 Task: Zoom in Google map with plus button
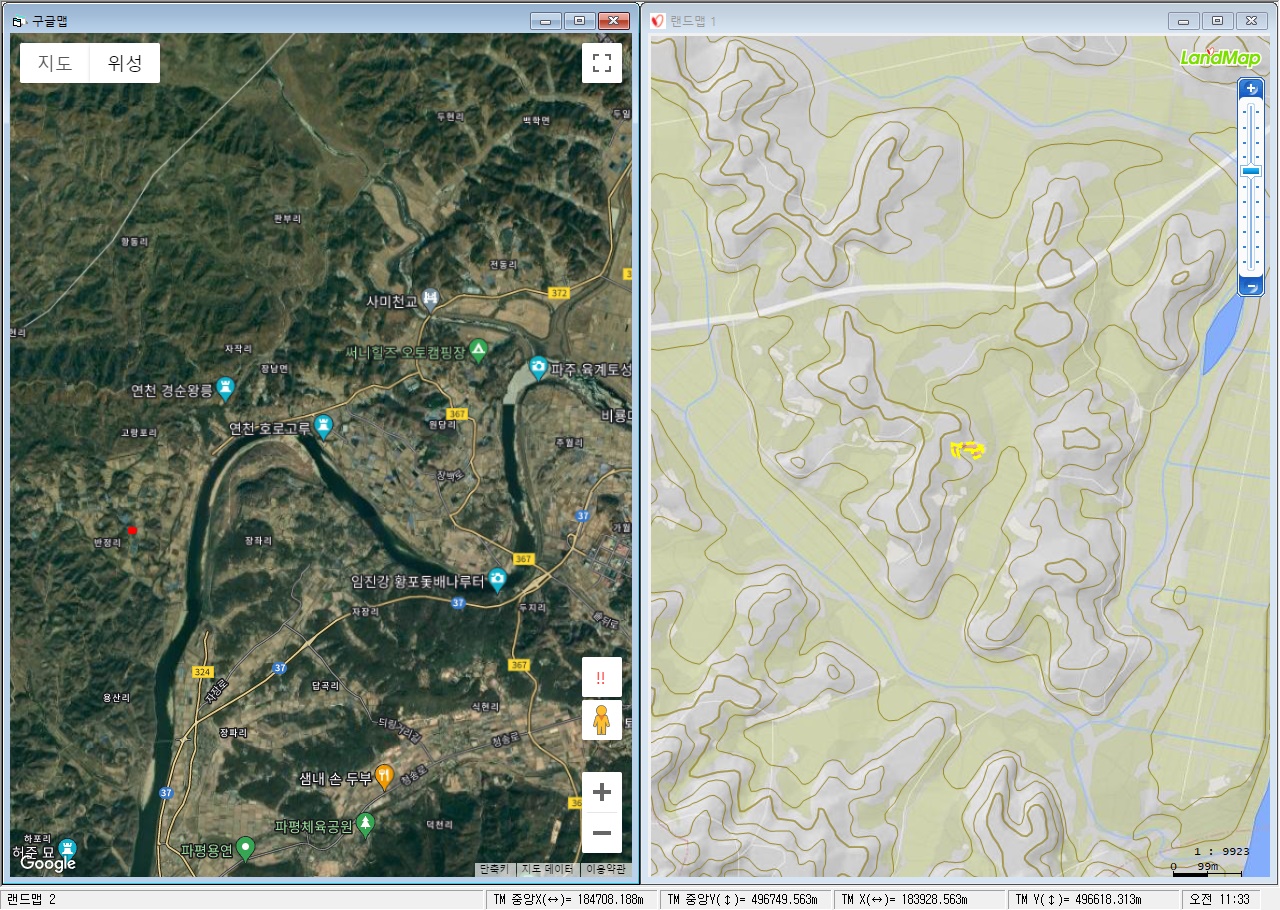tap(602, 793)
